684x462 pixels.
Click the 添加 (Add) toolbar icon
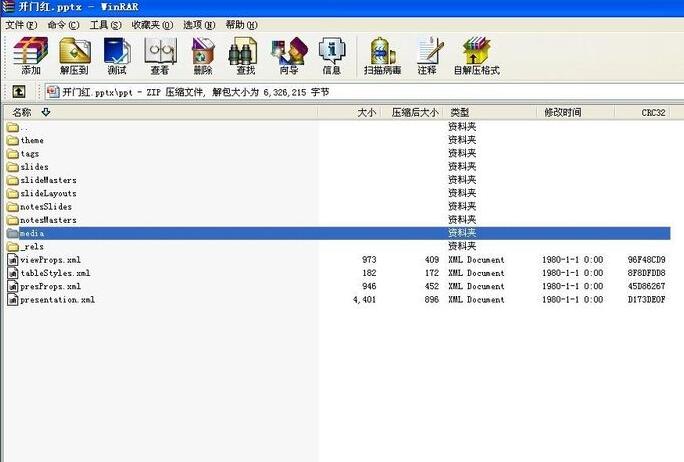pyautogui.click(x=31, y=55)
